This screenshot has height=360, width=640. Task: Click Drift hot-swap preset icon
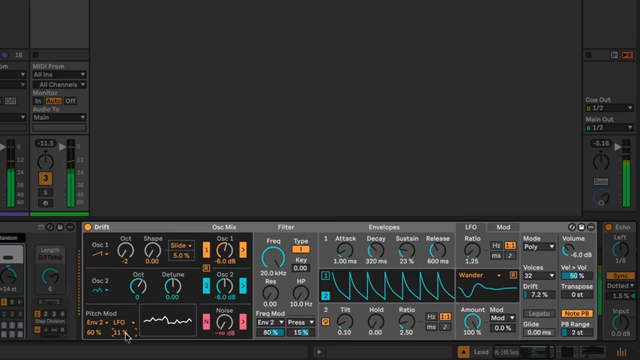pyautogui.click(x=572, y=227)
